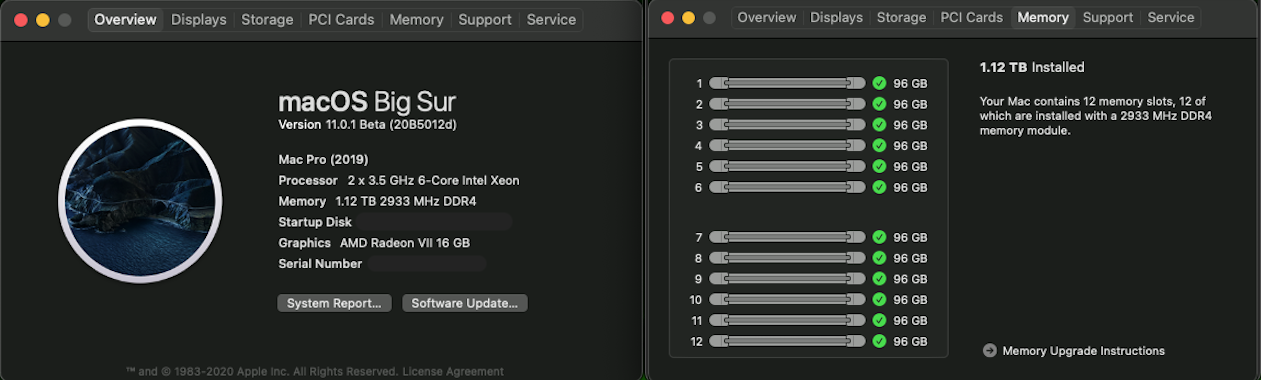Switch to Displays tab in left window
Image resolution: width=1261 pixels, height=380 pixels.
tap(199, 19)
